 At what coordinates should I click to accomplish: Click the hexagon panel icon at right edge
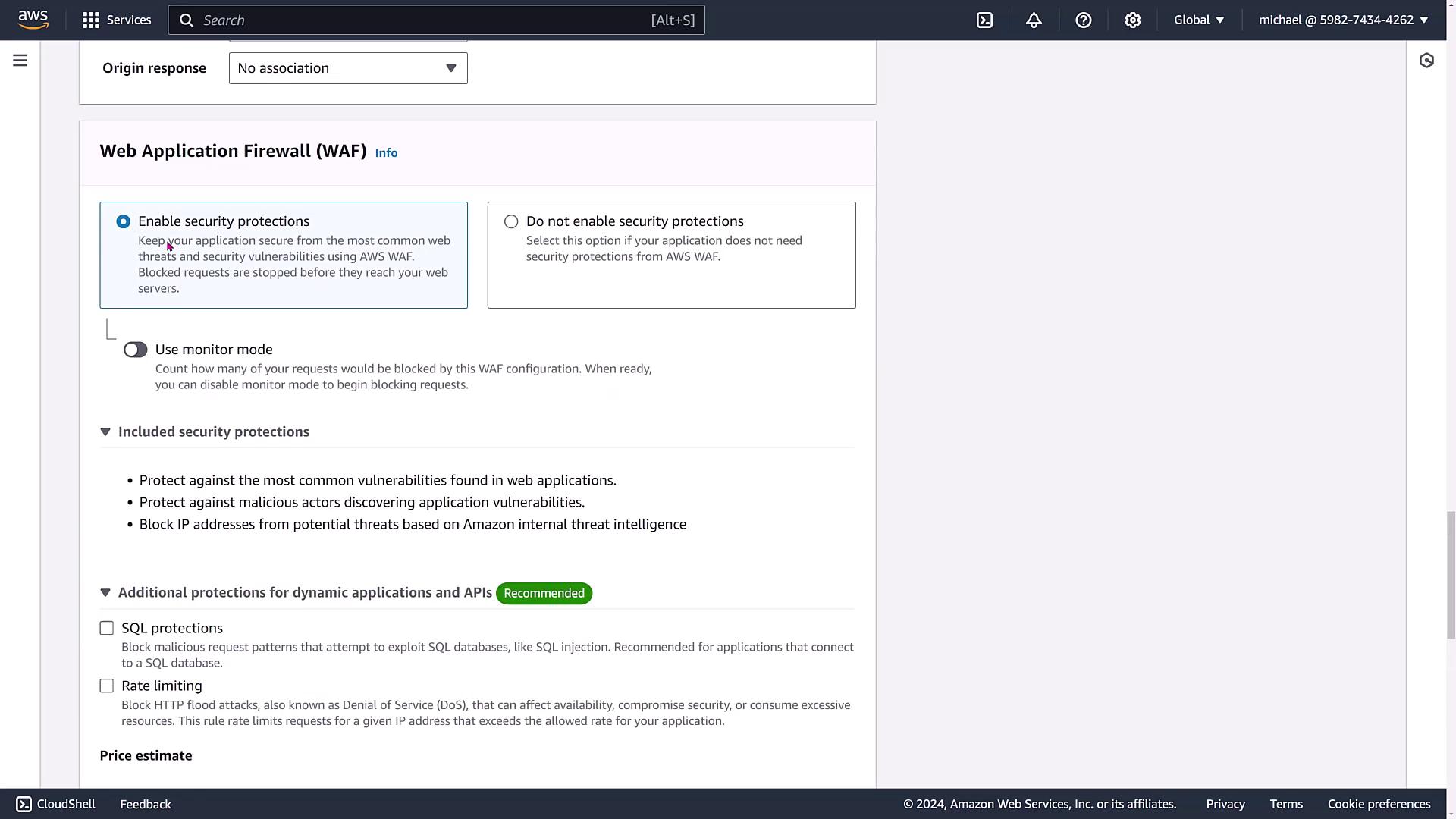pos(1426,61)
